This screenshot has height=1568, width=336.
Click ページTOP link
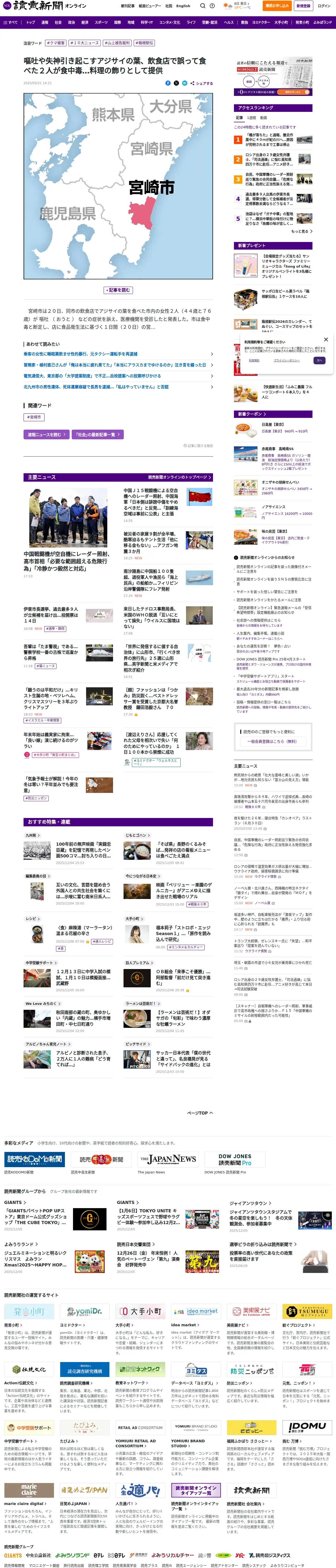pyautogui.click(x=200, y=1113)
